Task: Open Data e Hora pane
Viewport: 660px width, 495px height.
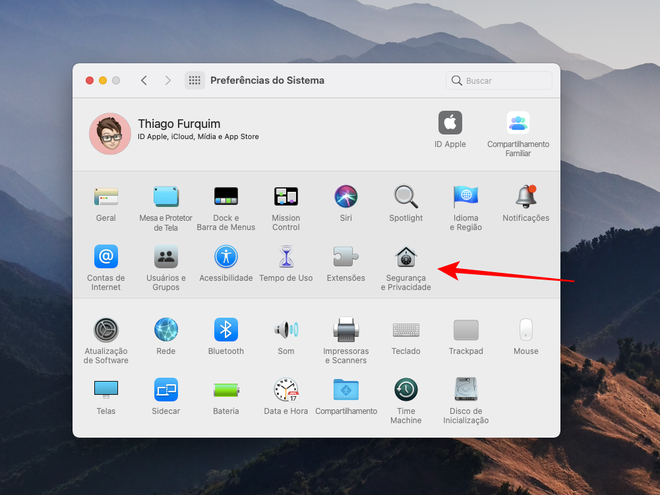Action: (x=286, y=389)
